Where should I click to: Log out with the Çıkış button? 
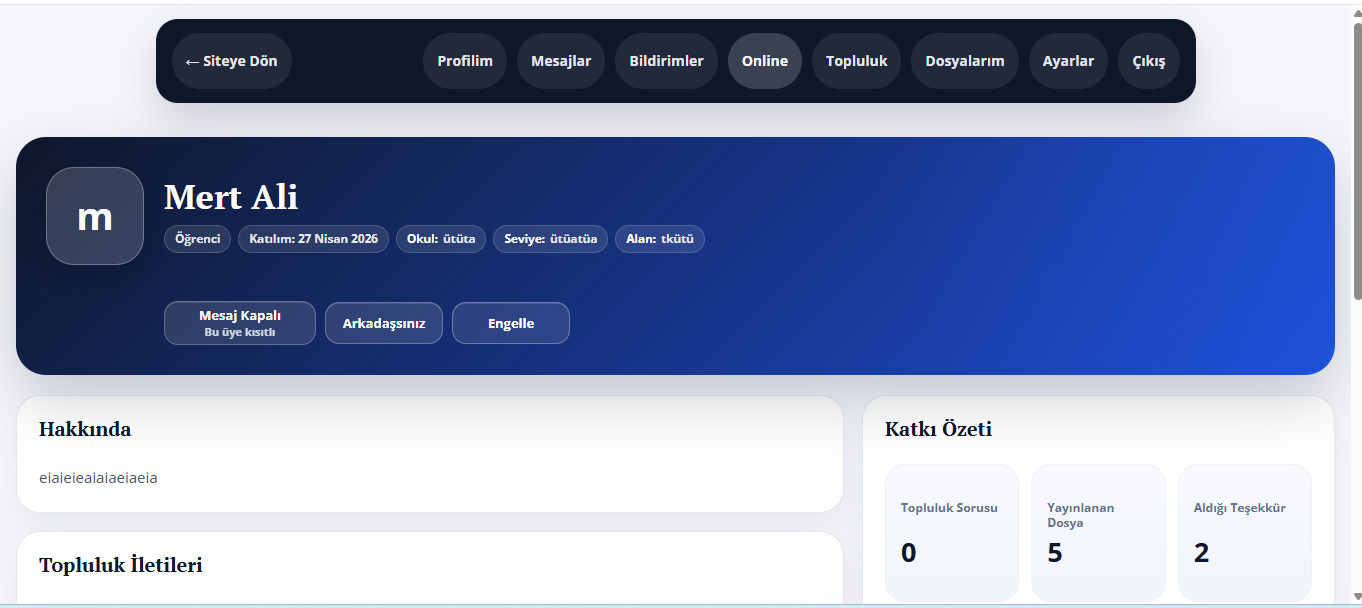pyautogui.click(x=1149, y=61)
